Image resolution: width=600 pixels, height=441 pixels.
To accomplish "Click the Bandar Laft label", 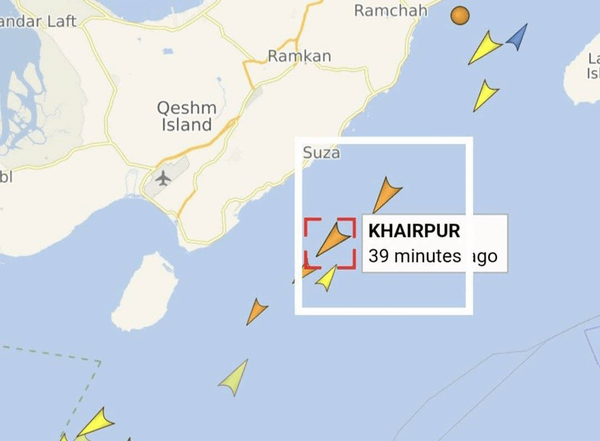I will click(x=38, y=21).
